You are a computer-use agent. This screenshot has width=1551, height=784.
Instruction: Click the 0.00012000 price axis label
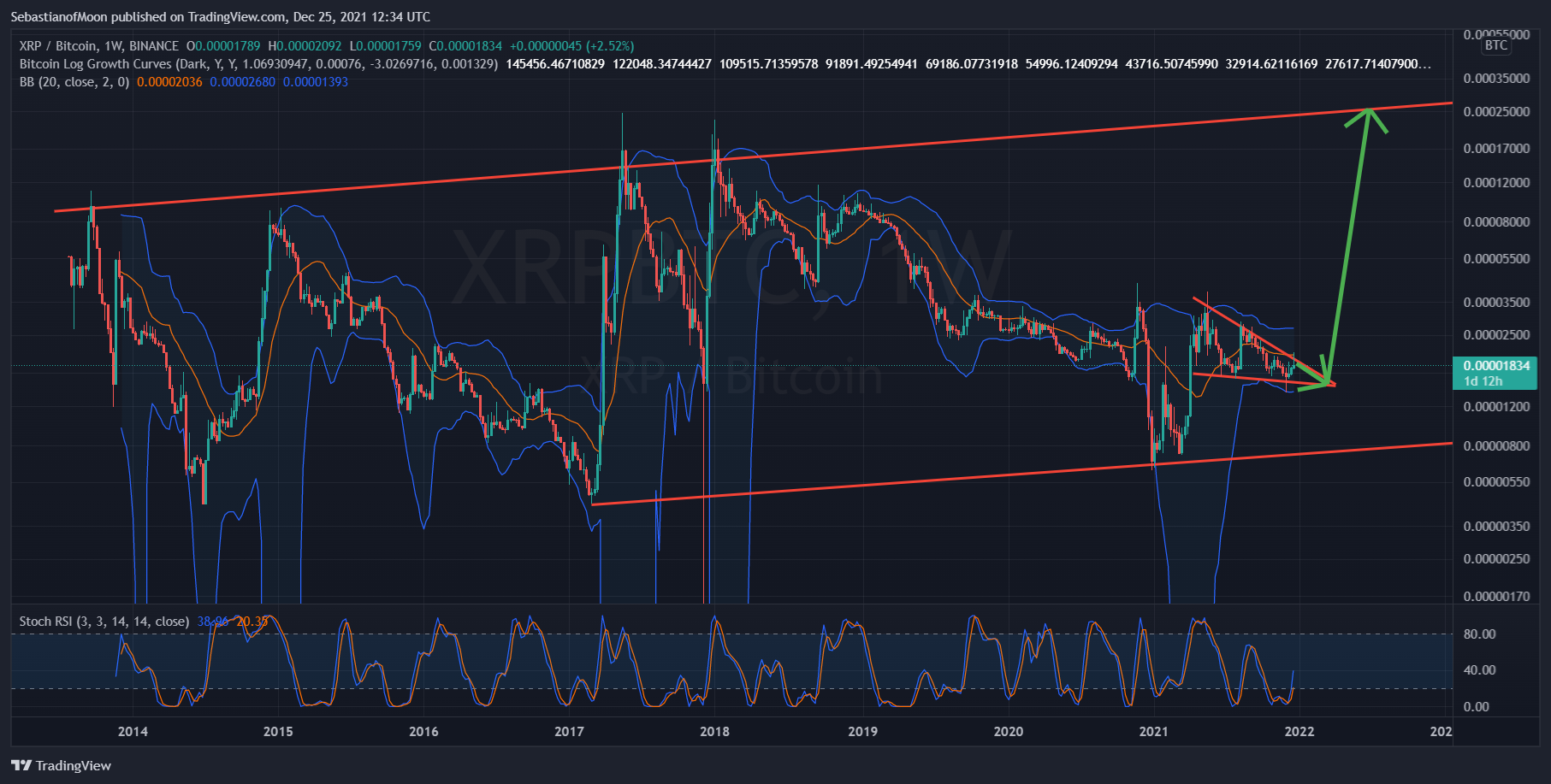pos(1496,183)
